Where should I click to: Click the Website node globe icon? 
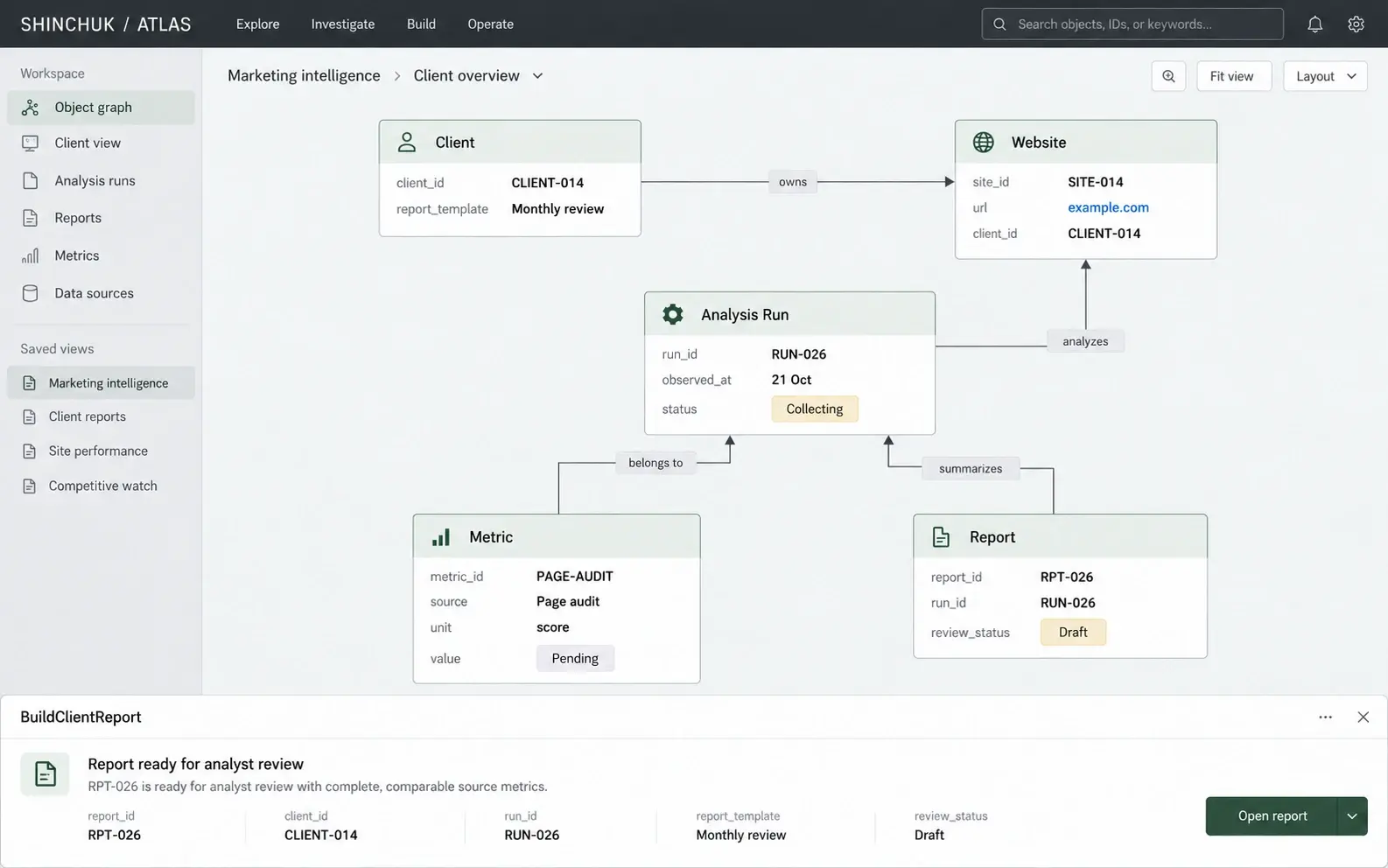pos(984,143)
